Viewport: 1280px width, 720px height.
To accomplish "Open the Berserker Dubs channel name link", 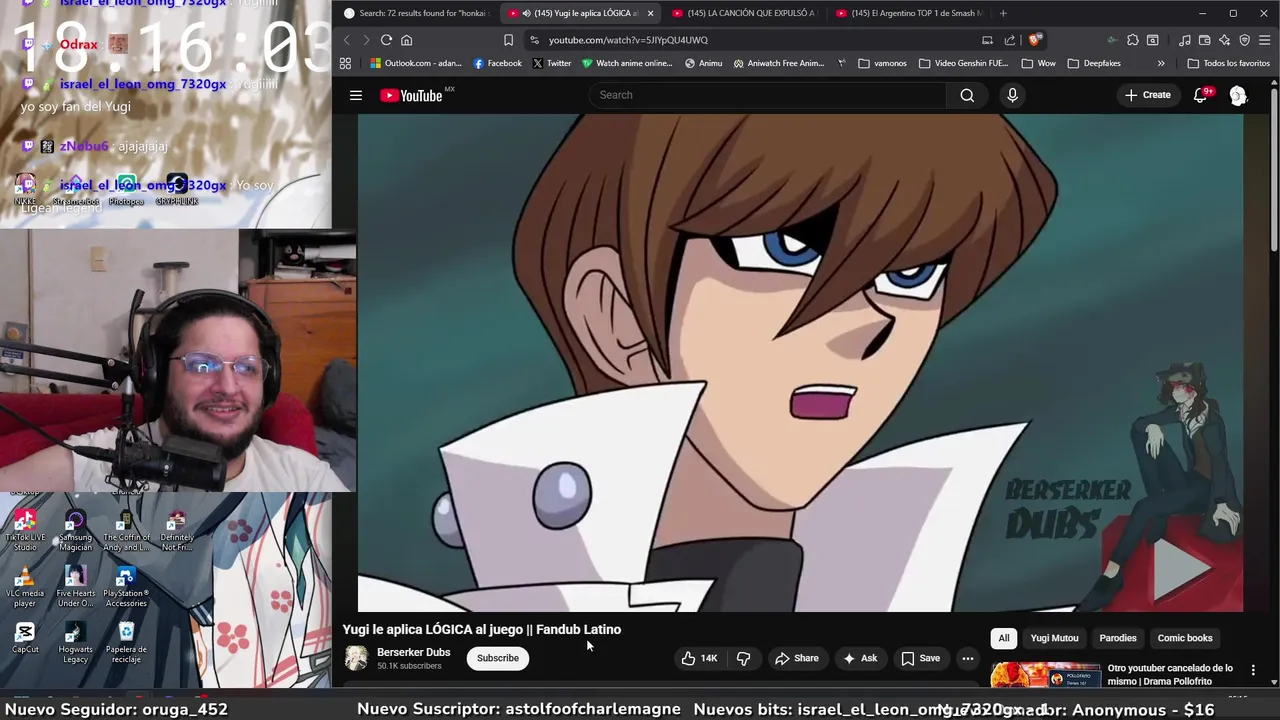I will pyautogui.click(x=413, y=652).
